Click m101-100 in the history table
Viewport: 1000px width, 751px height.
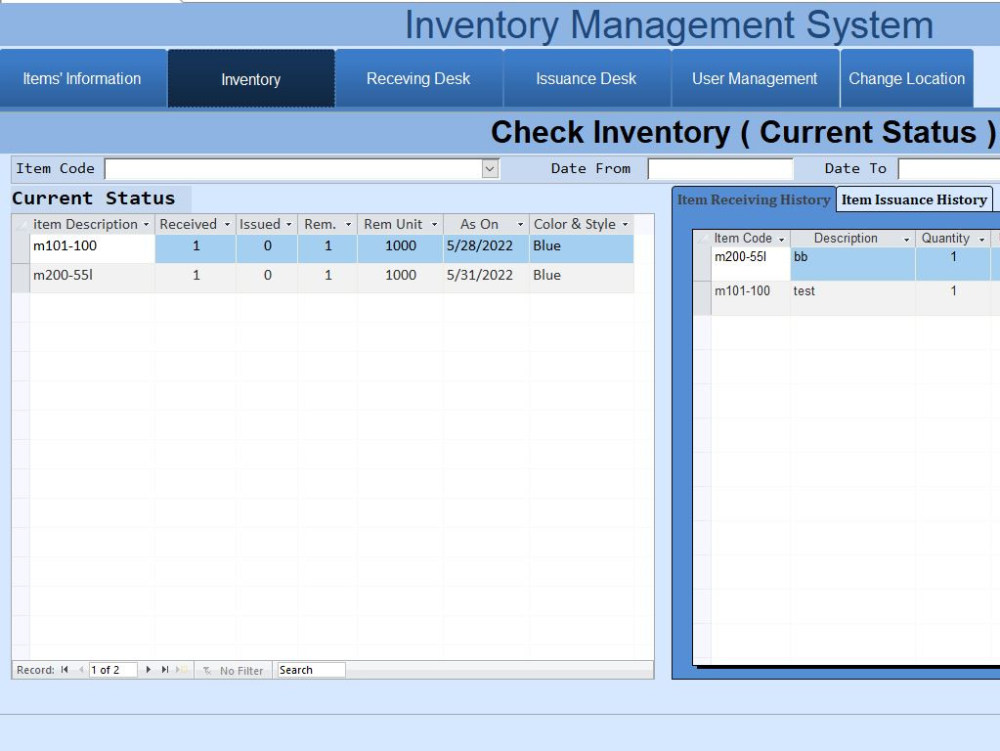click(x=751, y=298)
